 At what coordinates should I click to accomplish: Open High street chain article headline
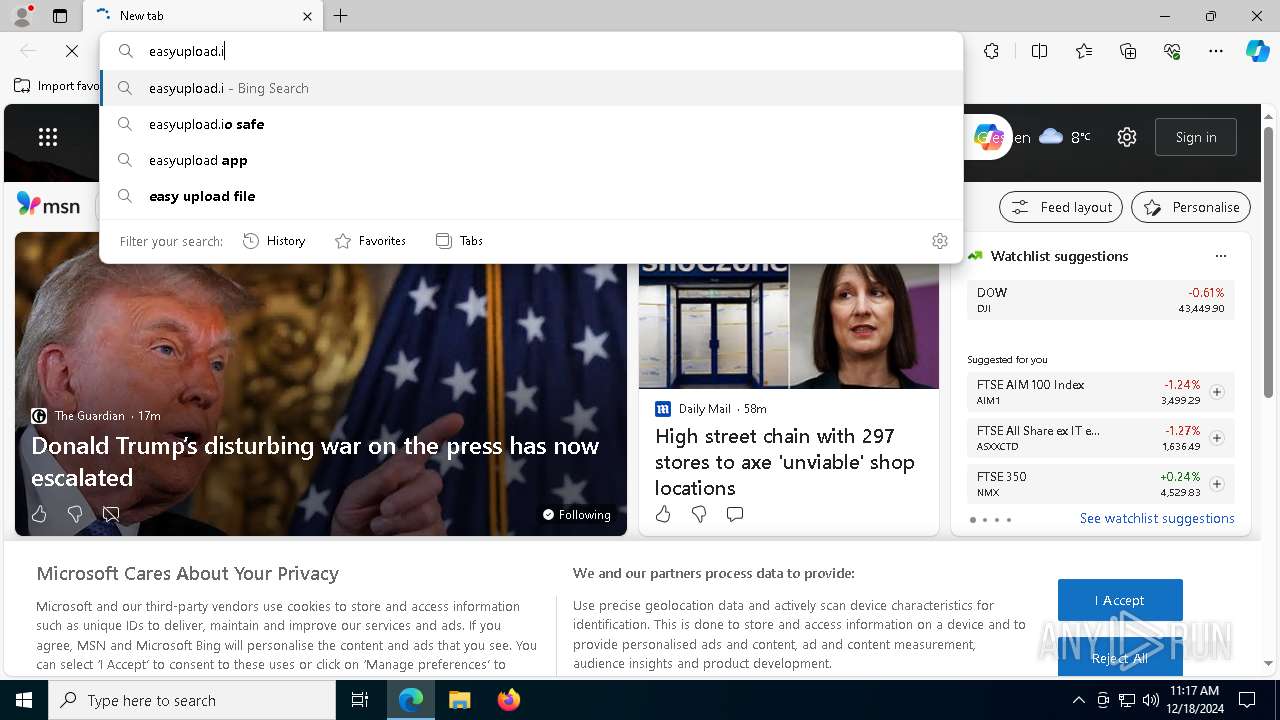(x=785, y=462)
